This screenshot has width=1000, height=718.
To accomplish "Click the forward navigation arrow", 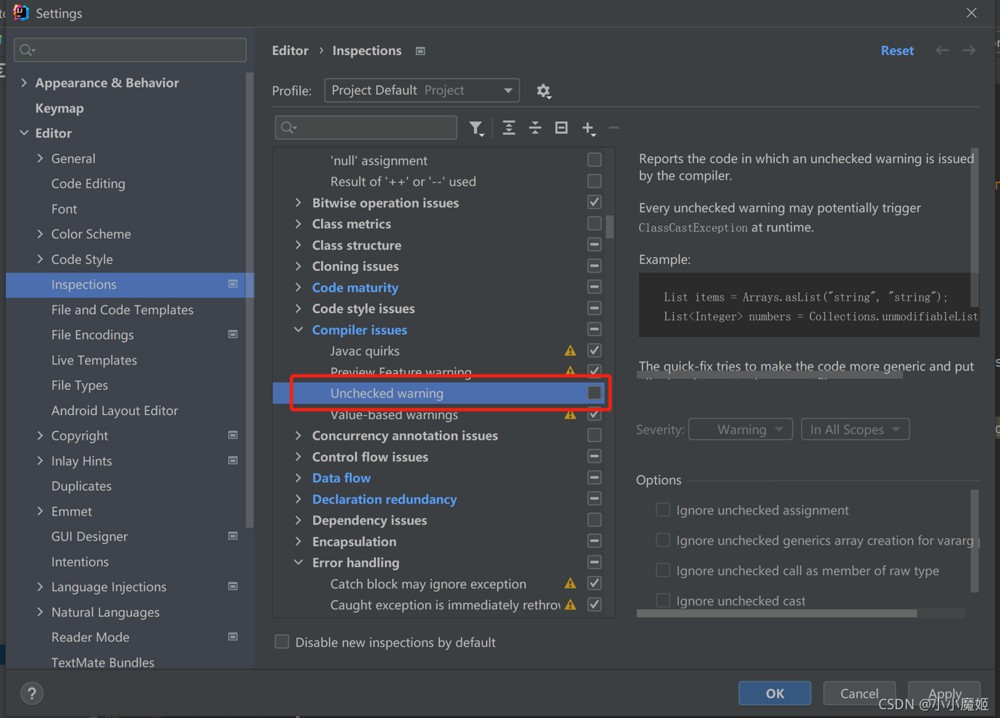I will (x=969, y=50).
